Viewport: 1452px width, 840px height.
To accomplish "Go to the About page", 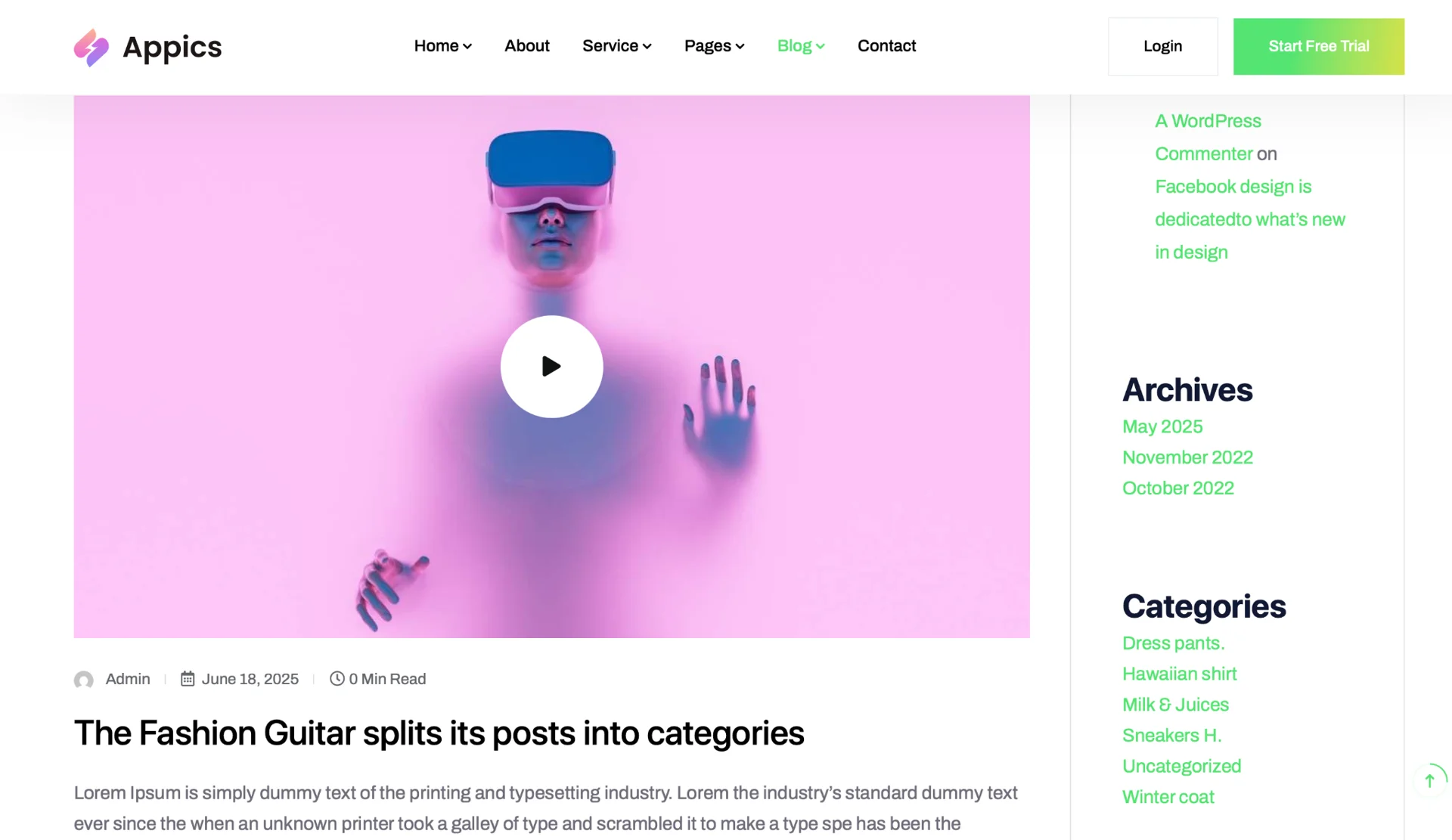I will click(x=526, y=46).
